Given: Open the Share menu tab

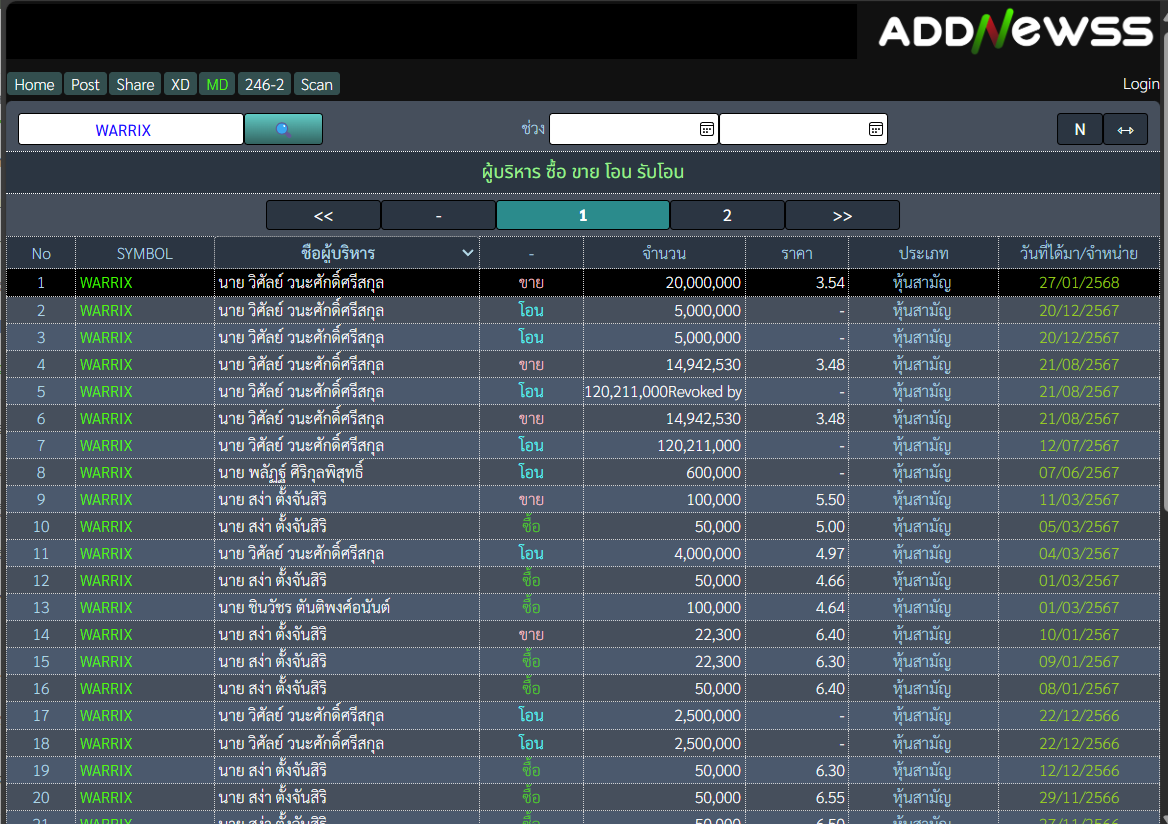Looking at the screenshot, I should click(135, 85).
